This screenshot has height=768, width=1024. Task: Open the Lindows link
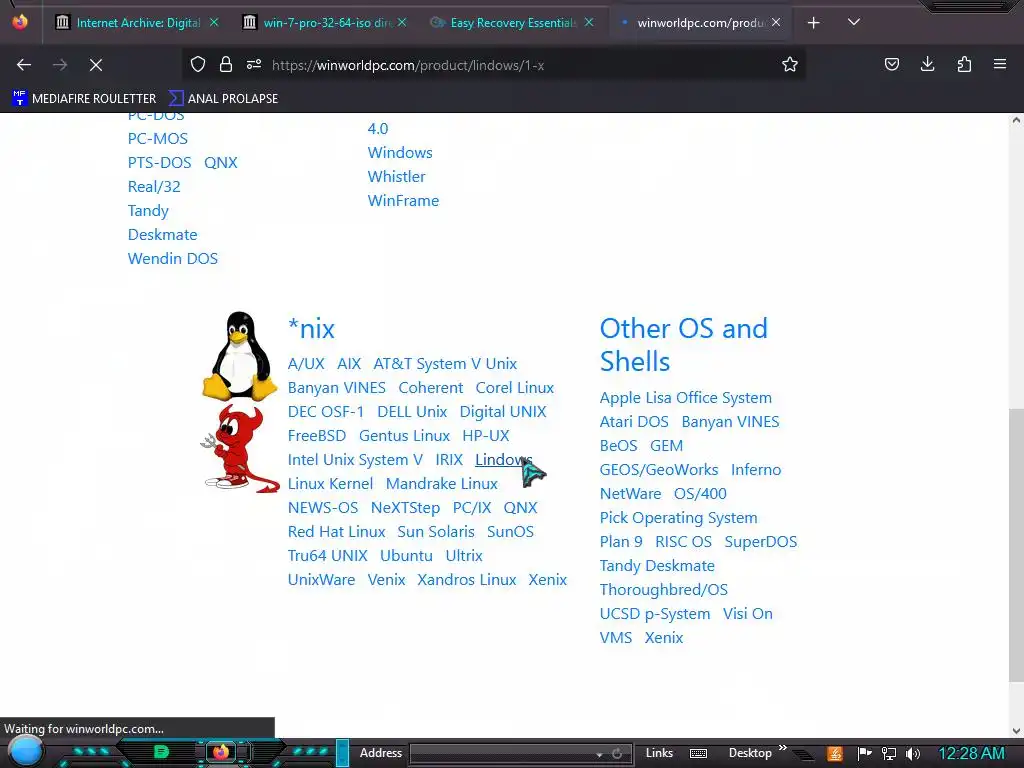coord(504,460)
